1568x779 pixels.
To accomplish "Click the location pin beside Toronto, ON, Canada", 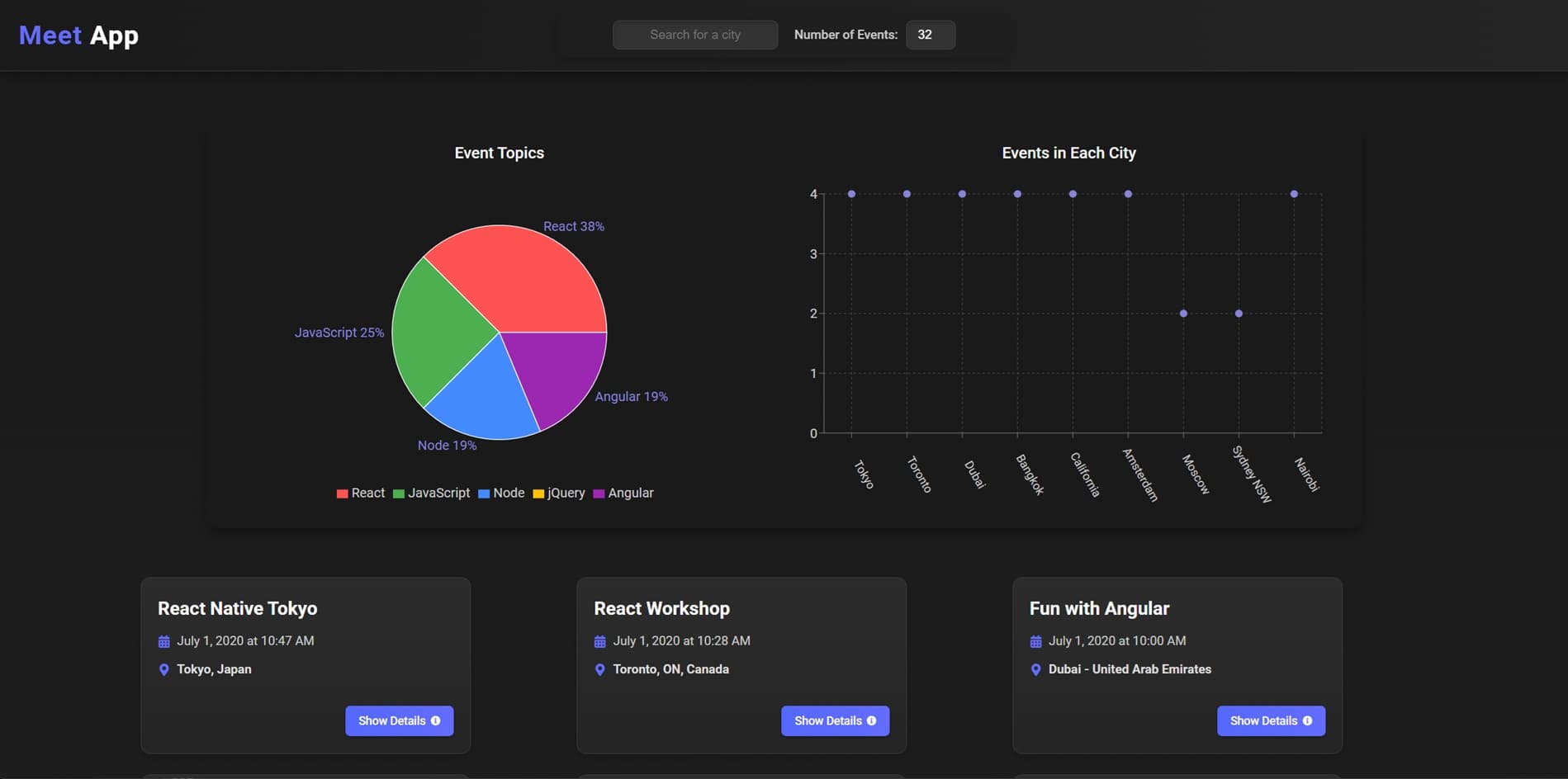I will (x=599, y=669).
